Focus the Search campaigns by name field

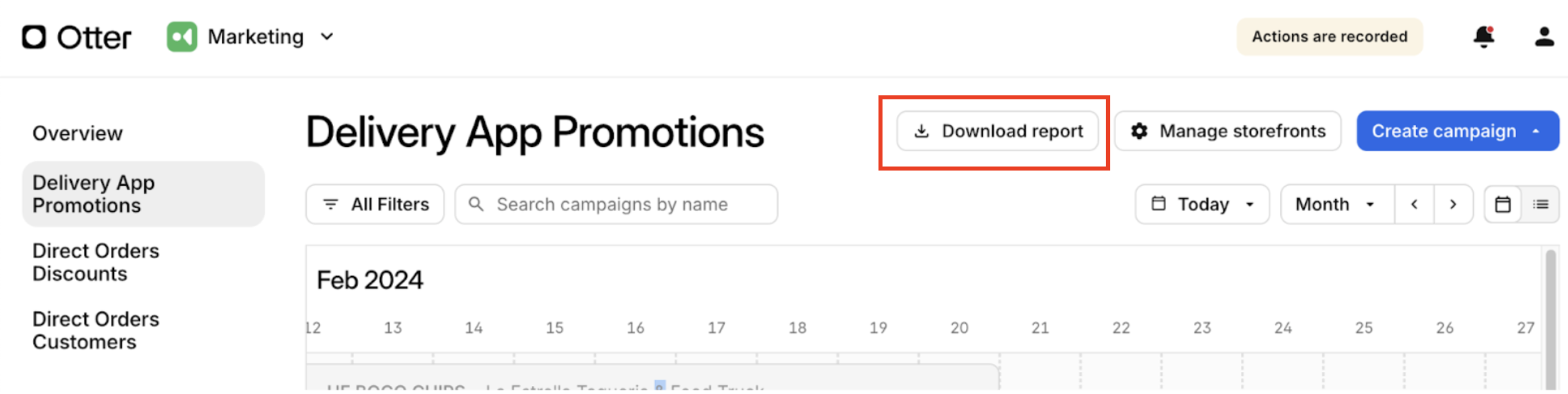(616, 205)
